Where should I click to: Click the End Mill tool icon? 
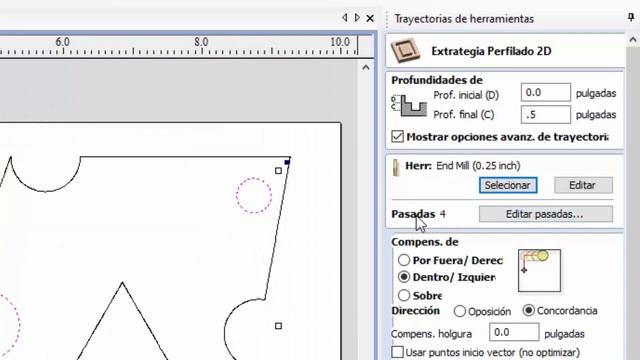pos(396,167)
